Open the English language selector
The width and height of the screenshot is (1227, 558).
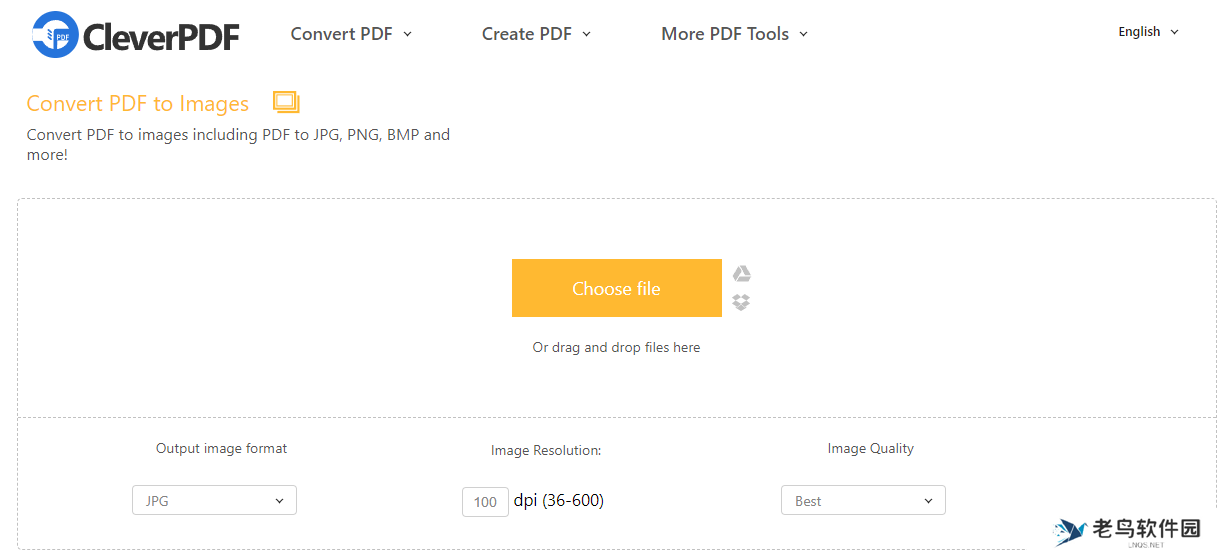(x=1148, y=32)
